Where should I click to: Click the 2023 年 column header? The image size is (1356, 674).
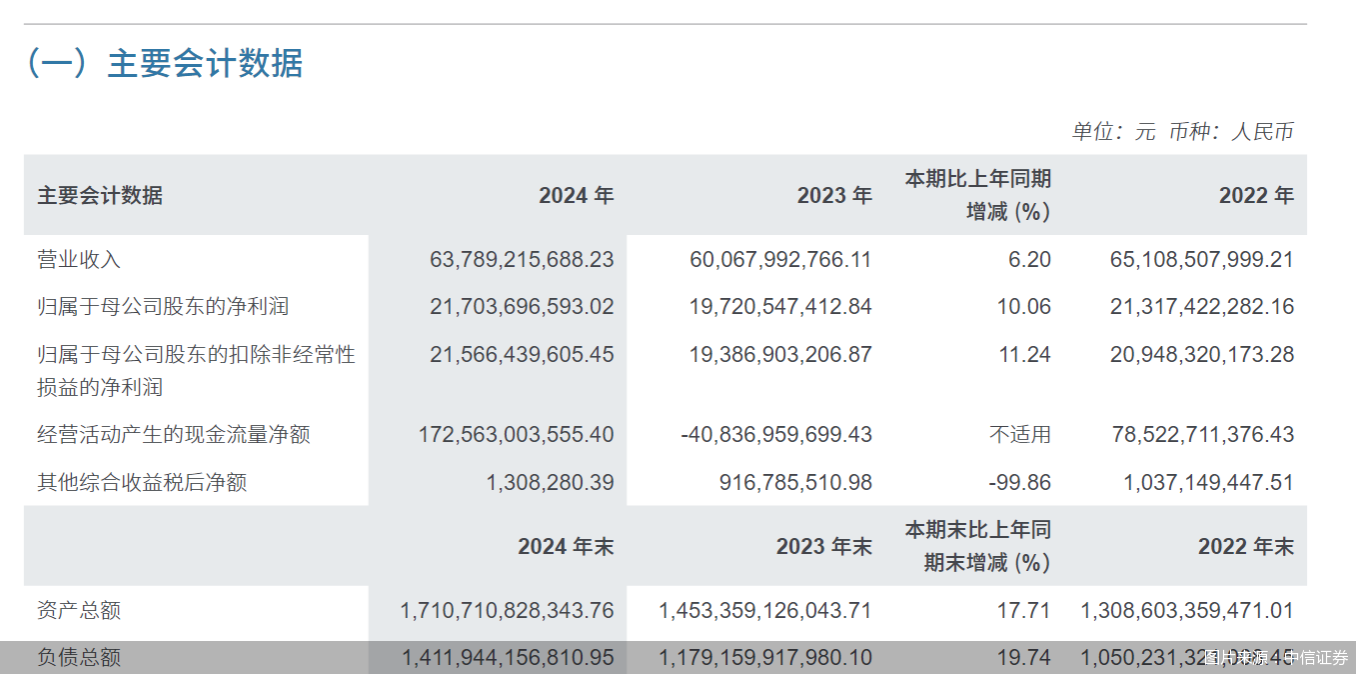834,195
